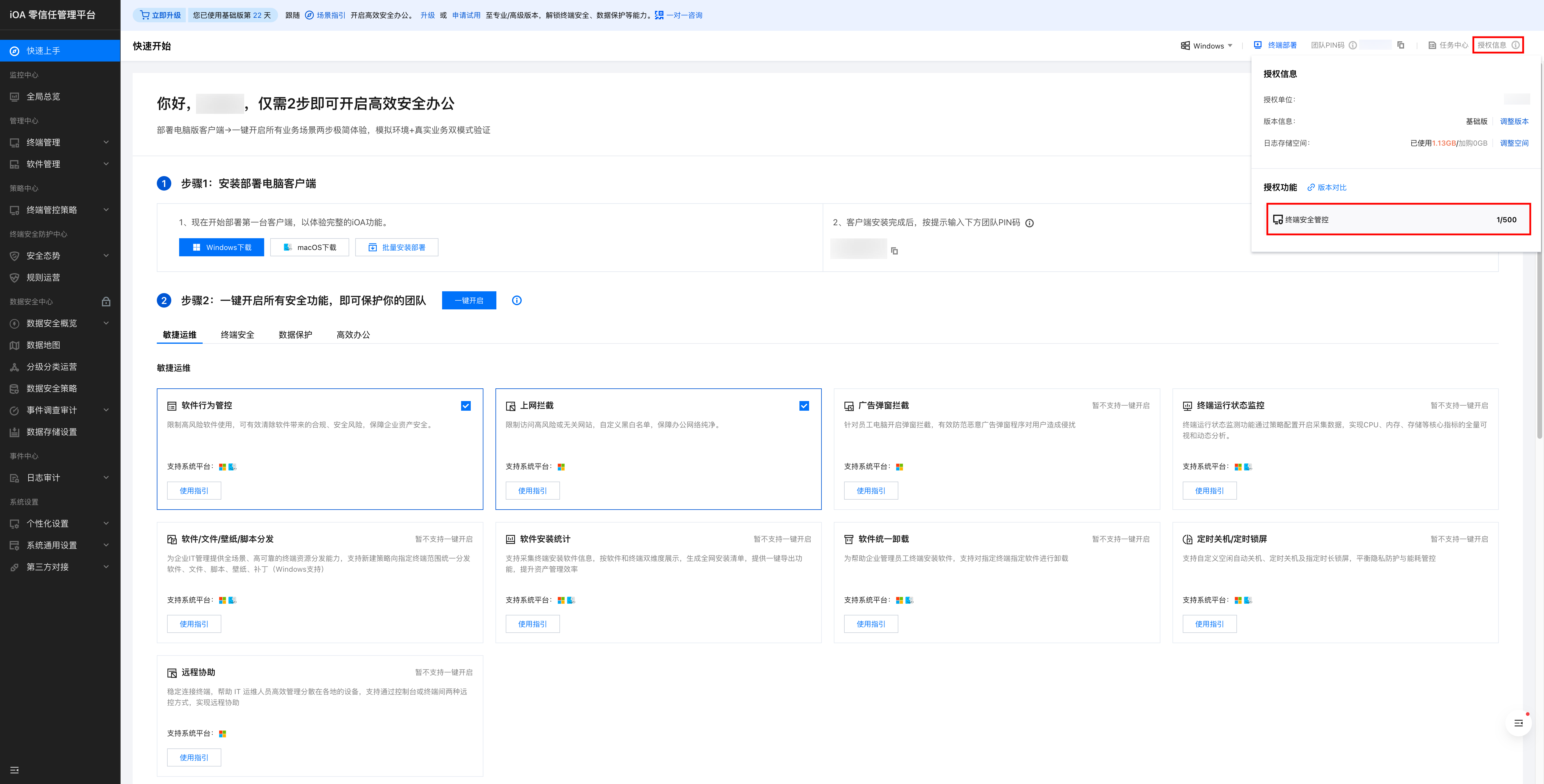
Task: Copy the team PIN code in header
Action: tap(1401, 45)
